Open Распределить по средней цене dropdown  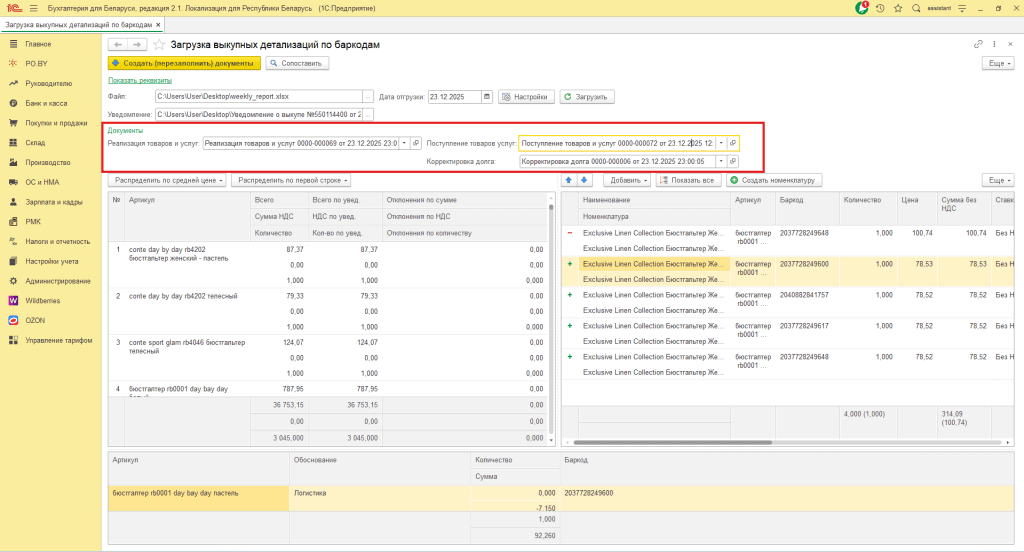167,180
